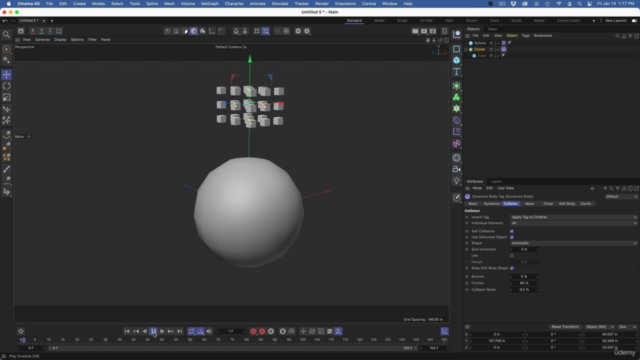
Task: Toggle the Sphere enable checkmark
Action: pyautogui.click(x=498, y=43)
